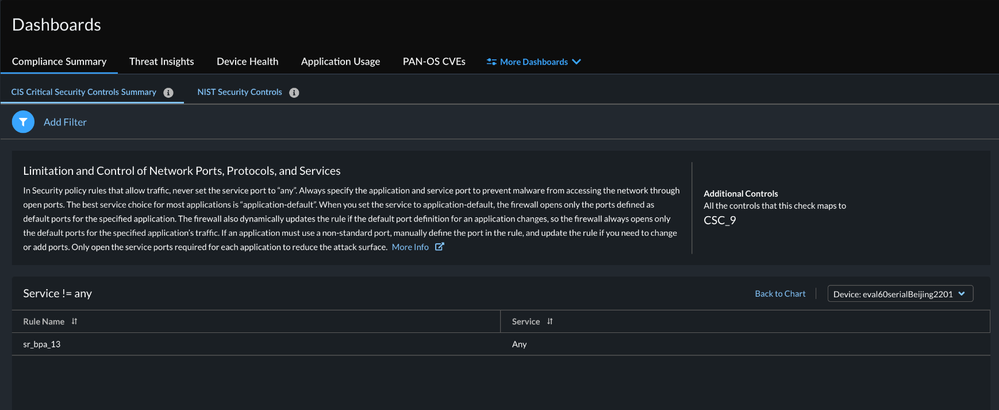Open the Compliance Summary tab
This screenshot has width=999, height=410.
(x=59, y=61)
